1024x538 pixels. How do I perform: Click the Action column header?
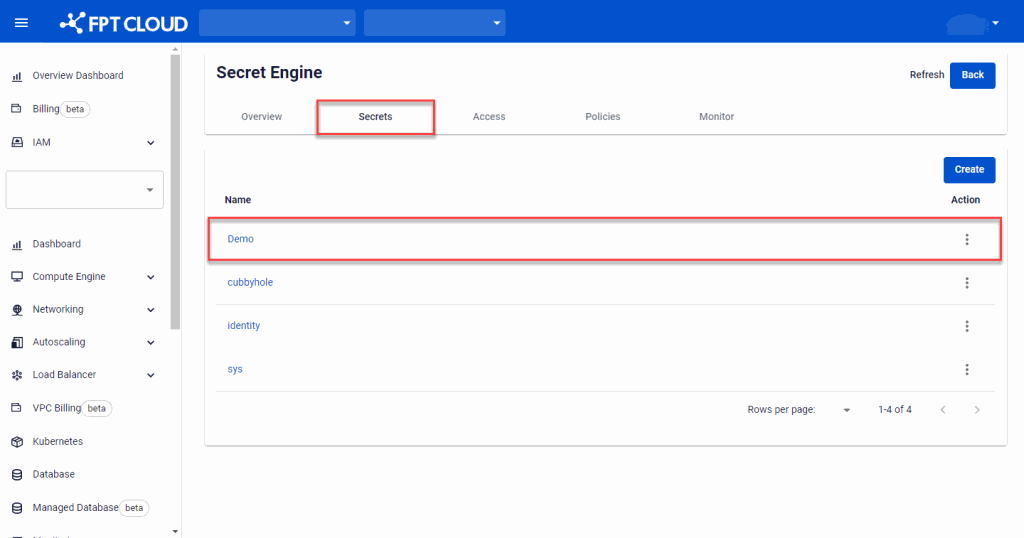965,200
